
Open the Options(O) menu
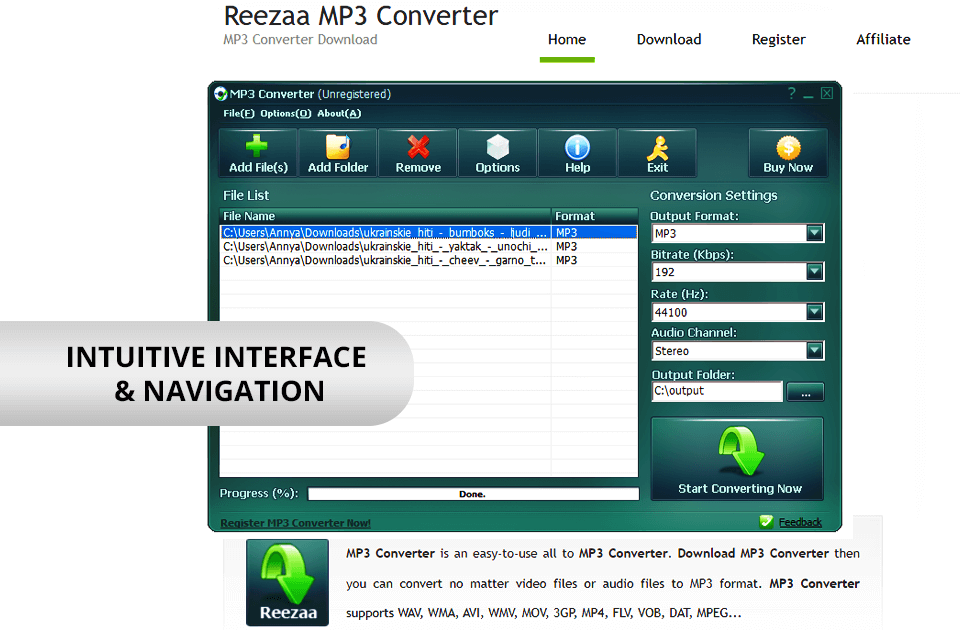point(286,113)
